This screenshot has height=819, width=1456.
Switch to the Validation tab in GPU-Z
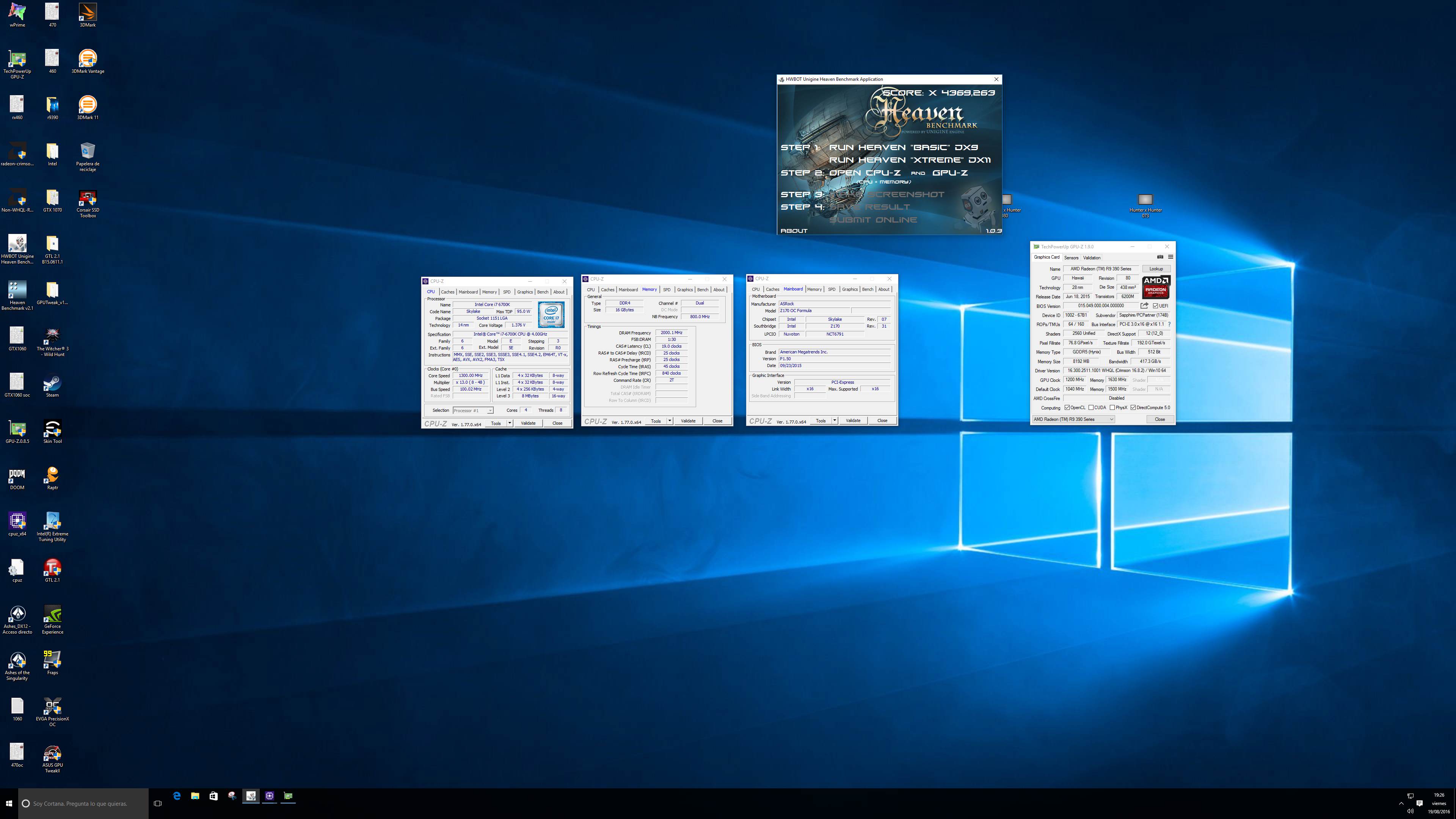[x=1092, y=257]
